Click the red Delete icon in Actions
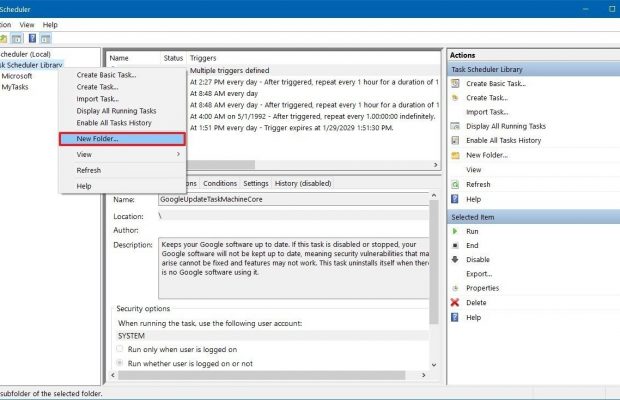The height and width of the screenshot is (400, 620). (x=455, y=302)
